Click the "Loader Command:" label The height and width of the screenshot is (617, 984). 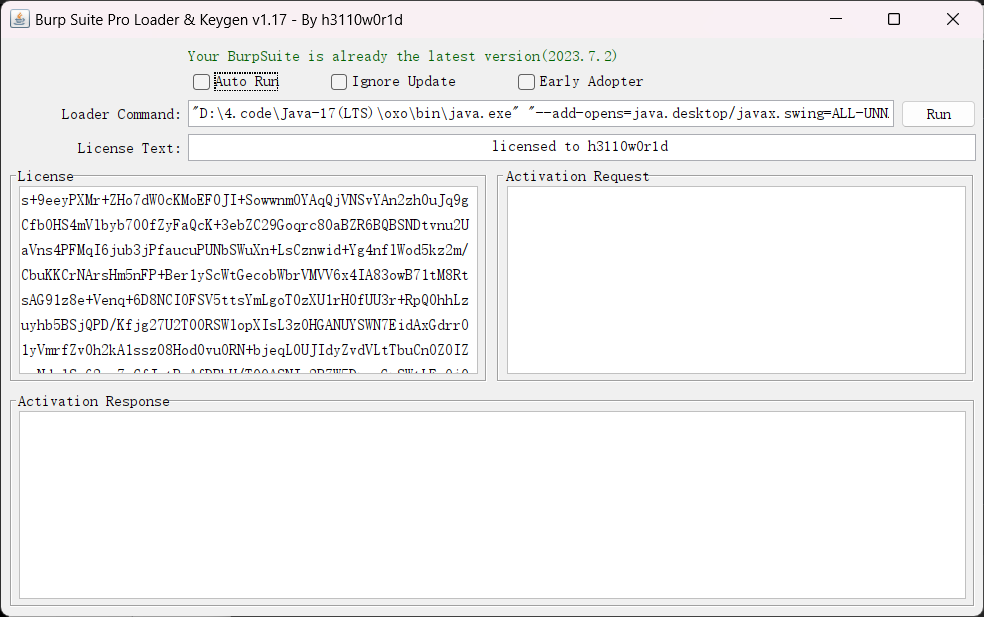(121, 114)
